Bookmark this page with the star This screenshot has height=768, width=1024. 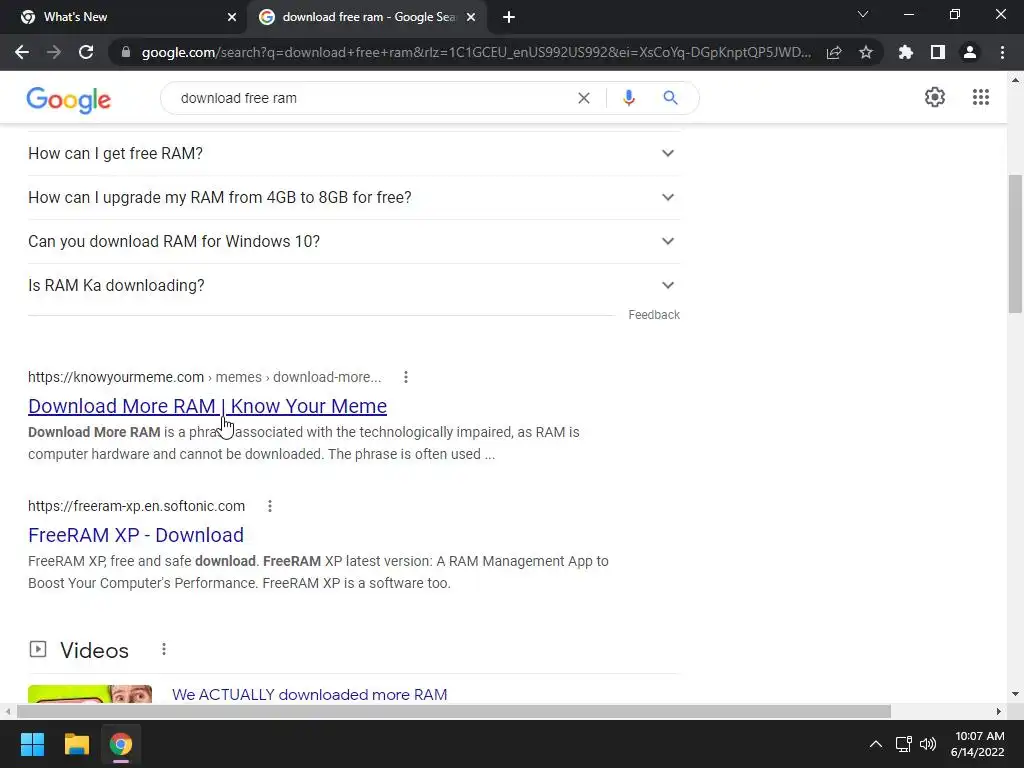pos(866,52)
